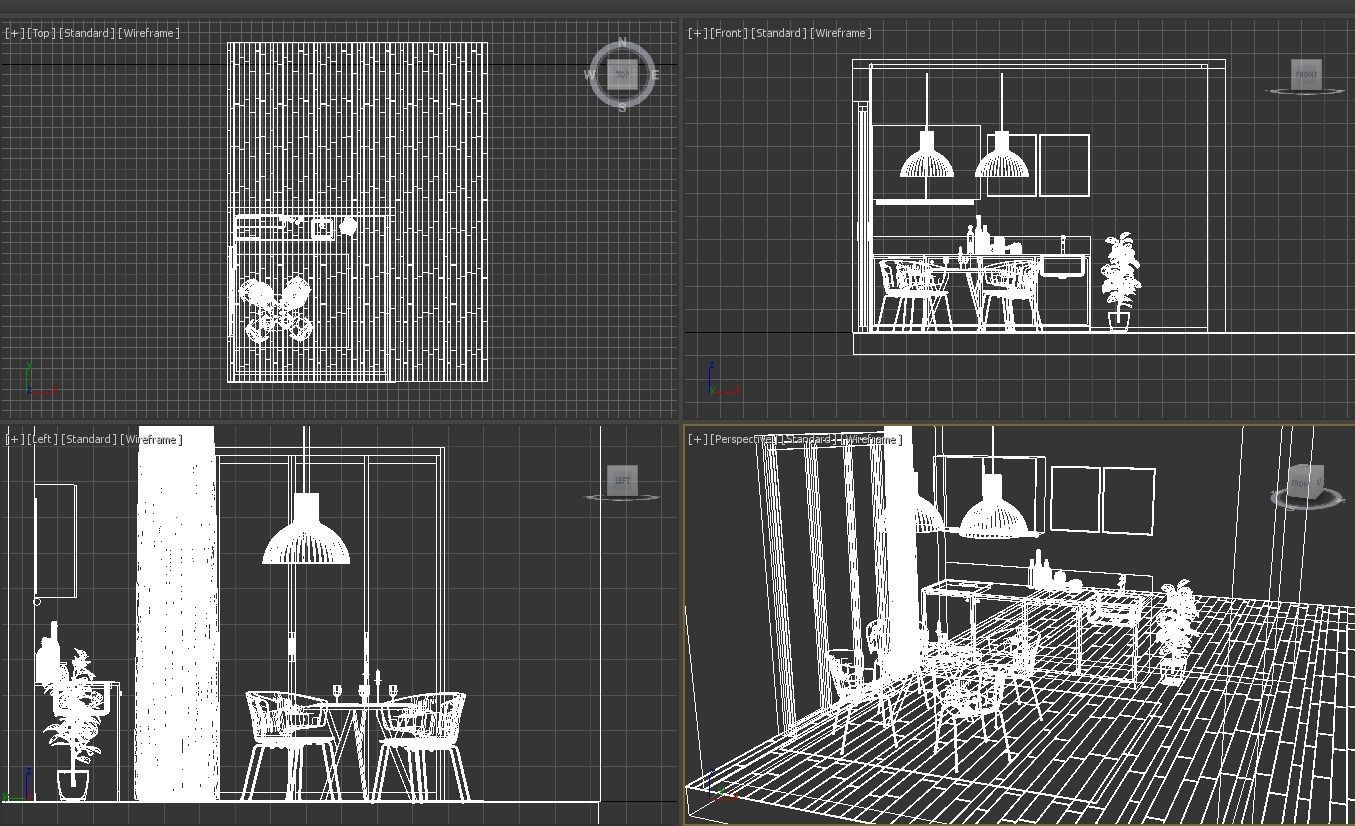Click the S compass point on Top ViewCube

point(622,107)
